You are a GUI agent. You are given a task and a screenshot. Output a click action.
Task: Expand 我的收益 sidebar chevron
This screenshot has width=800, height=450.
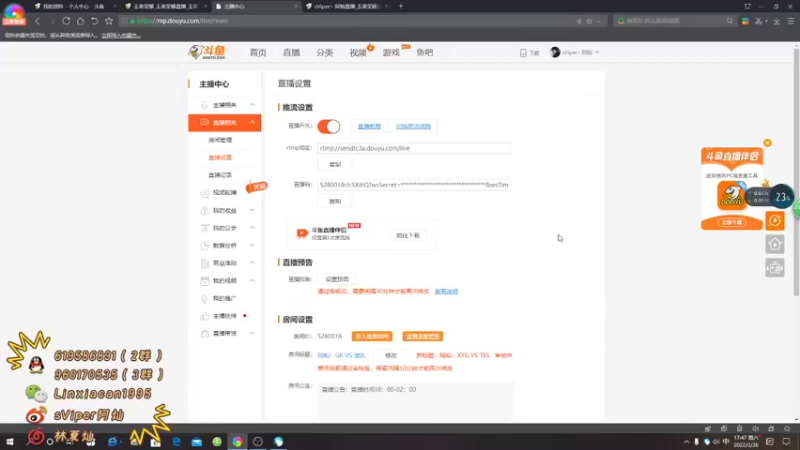pos(252,210)
